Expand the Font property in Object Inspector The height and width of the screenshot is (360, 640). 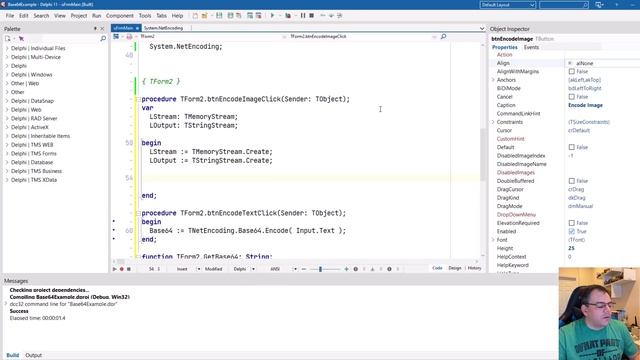click(x=493, y=240)
